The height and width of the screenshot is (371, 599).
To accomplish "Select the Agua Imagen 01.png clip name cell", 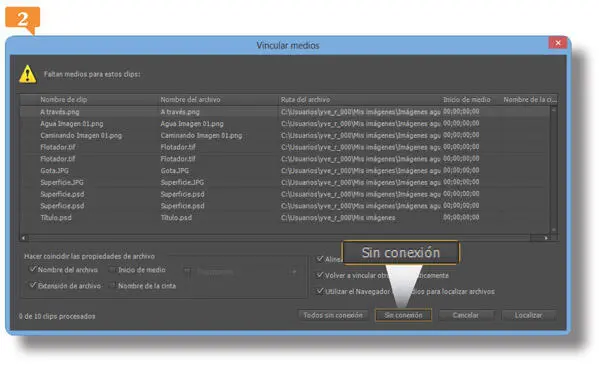I will (x=72, y=124).
